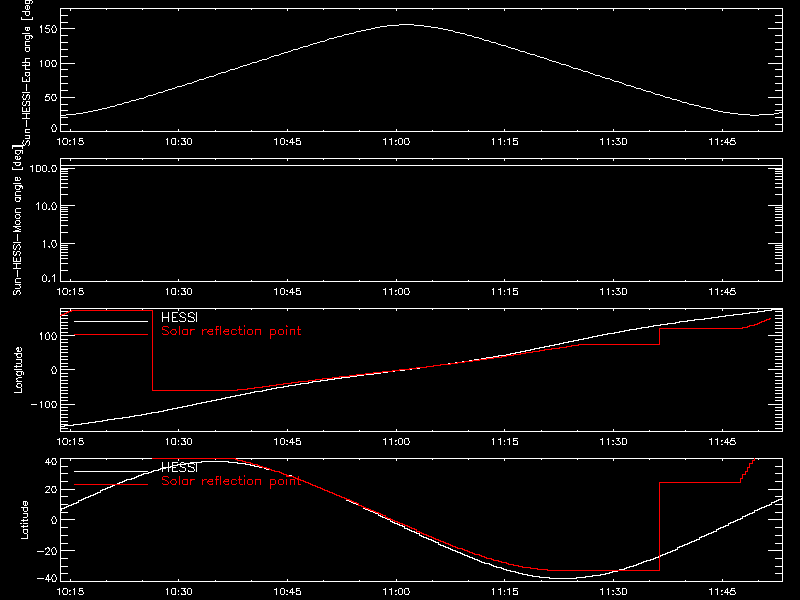Click 11:45 time label under Earth angle plot
This screenshot has height=600, width=800.
(x=722, y=141)
